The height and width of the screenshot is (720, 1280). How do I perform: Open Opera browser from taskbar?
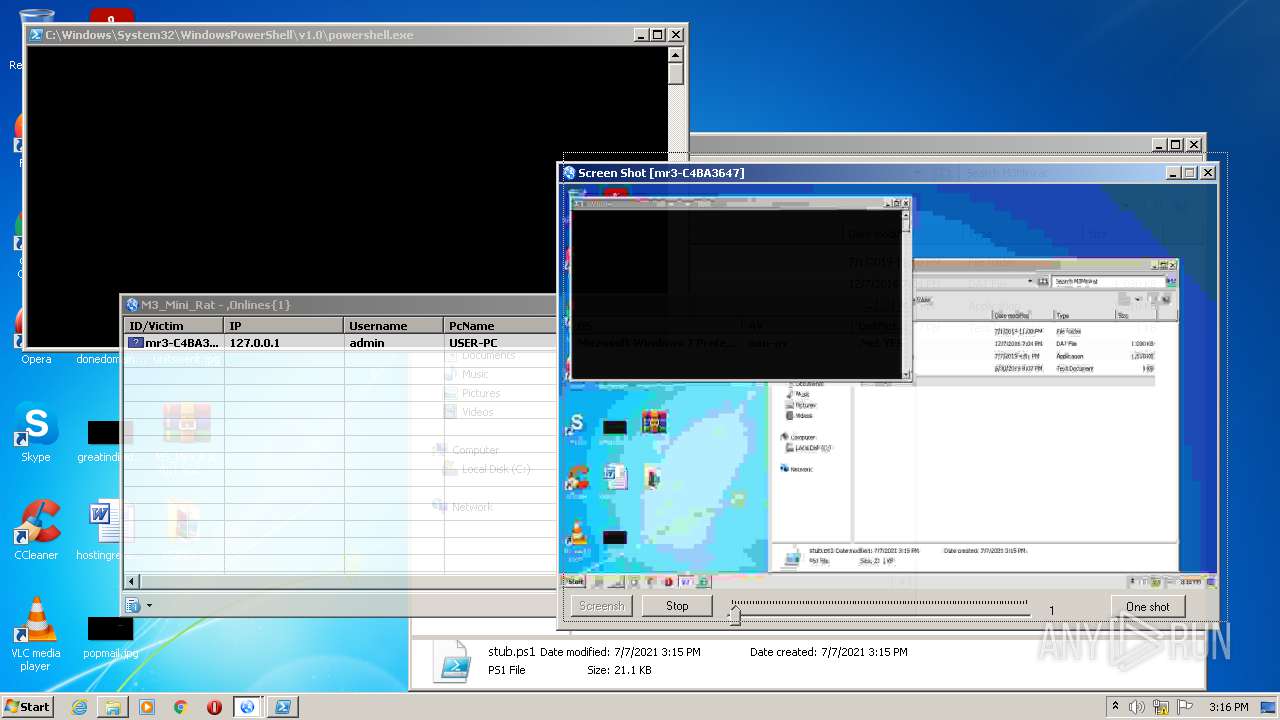coord(214,707)
